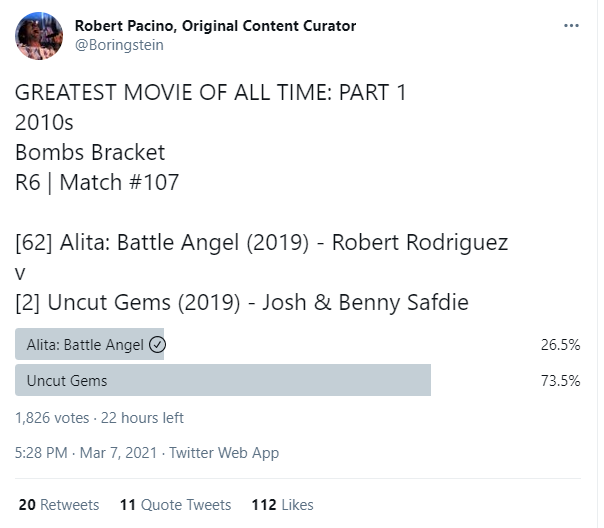This screenshot has height=528, width=604.
Task: Open the 5:28 PM Mar 7, 2021 timestamp
Action: [86, 453]
